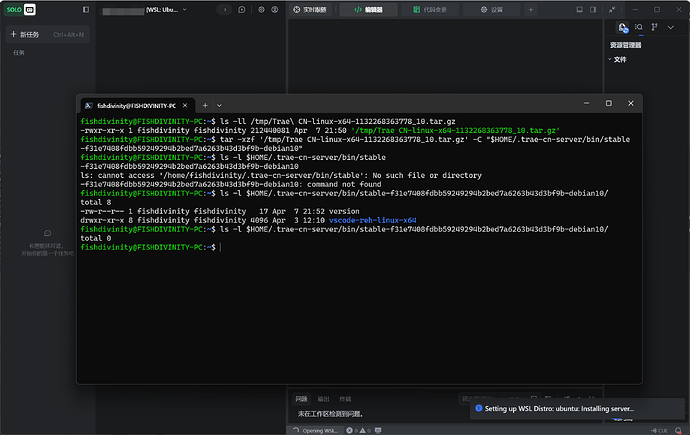Screen dimensions: 690x435
Task: Open the source control branch icon
Action: pyautogui.click(x=654, y=28)
